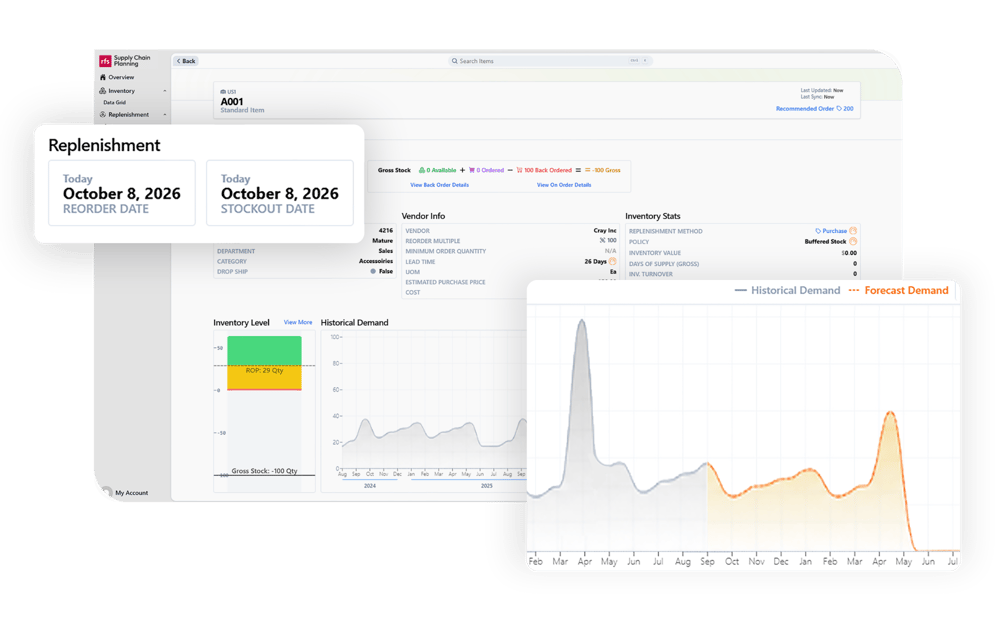Open View More for Inventory Level
This screenshot has height=628, width=1000.
point(298,323)
